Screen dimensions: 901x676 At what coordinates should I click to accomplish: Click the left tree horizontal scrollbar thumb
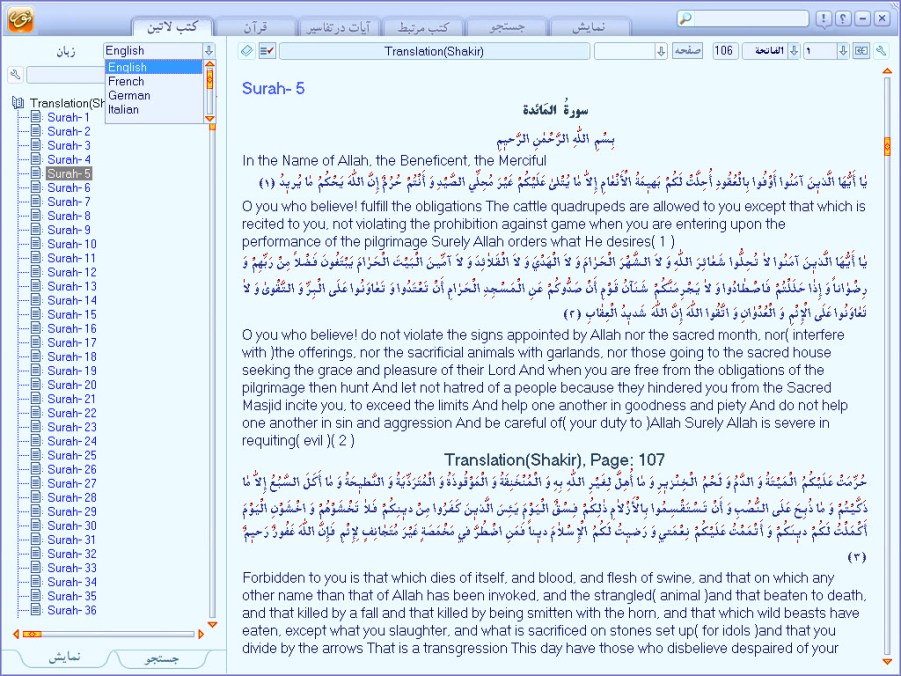pyautogui.click(x=32, y=634)
